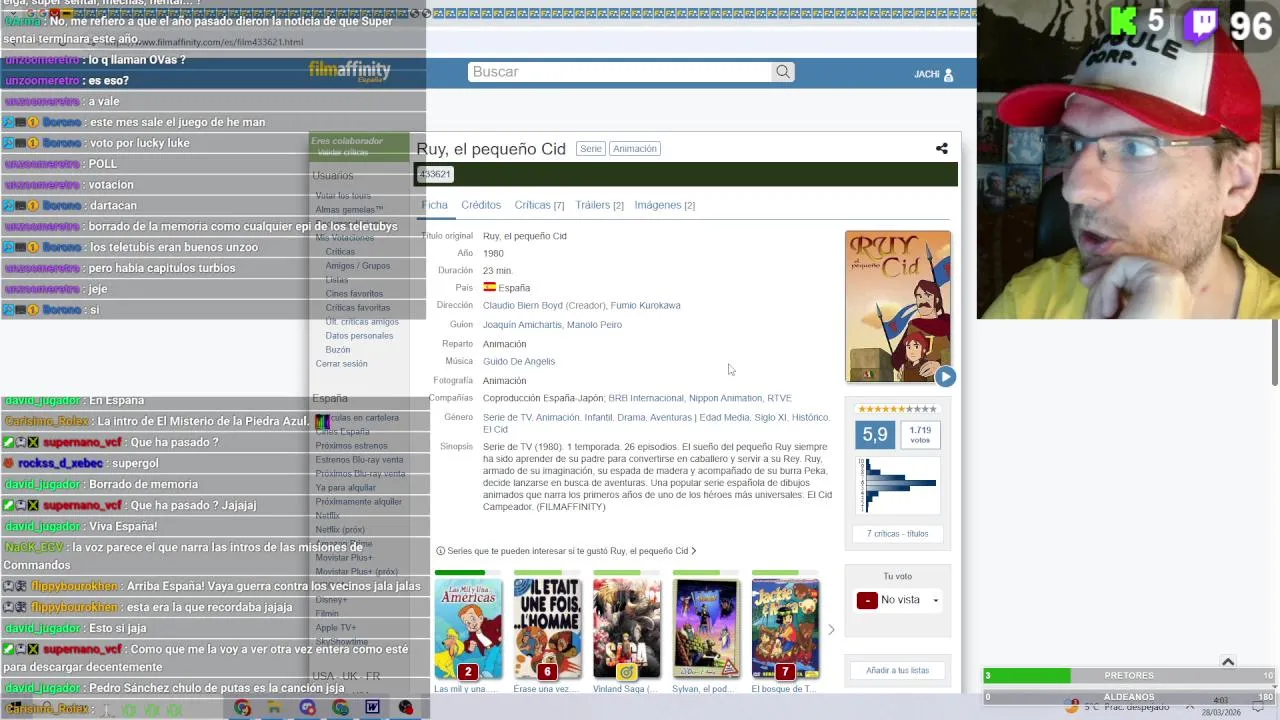The image size is (1280, 720).
Task: Open Il était une fois l'homme thumbnail
Action: [x=547, y=627]
